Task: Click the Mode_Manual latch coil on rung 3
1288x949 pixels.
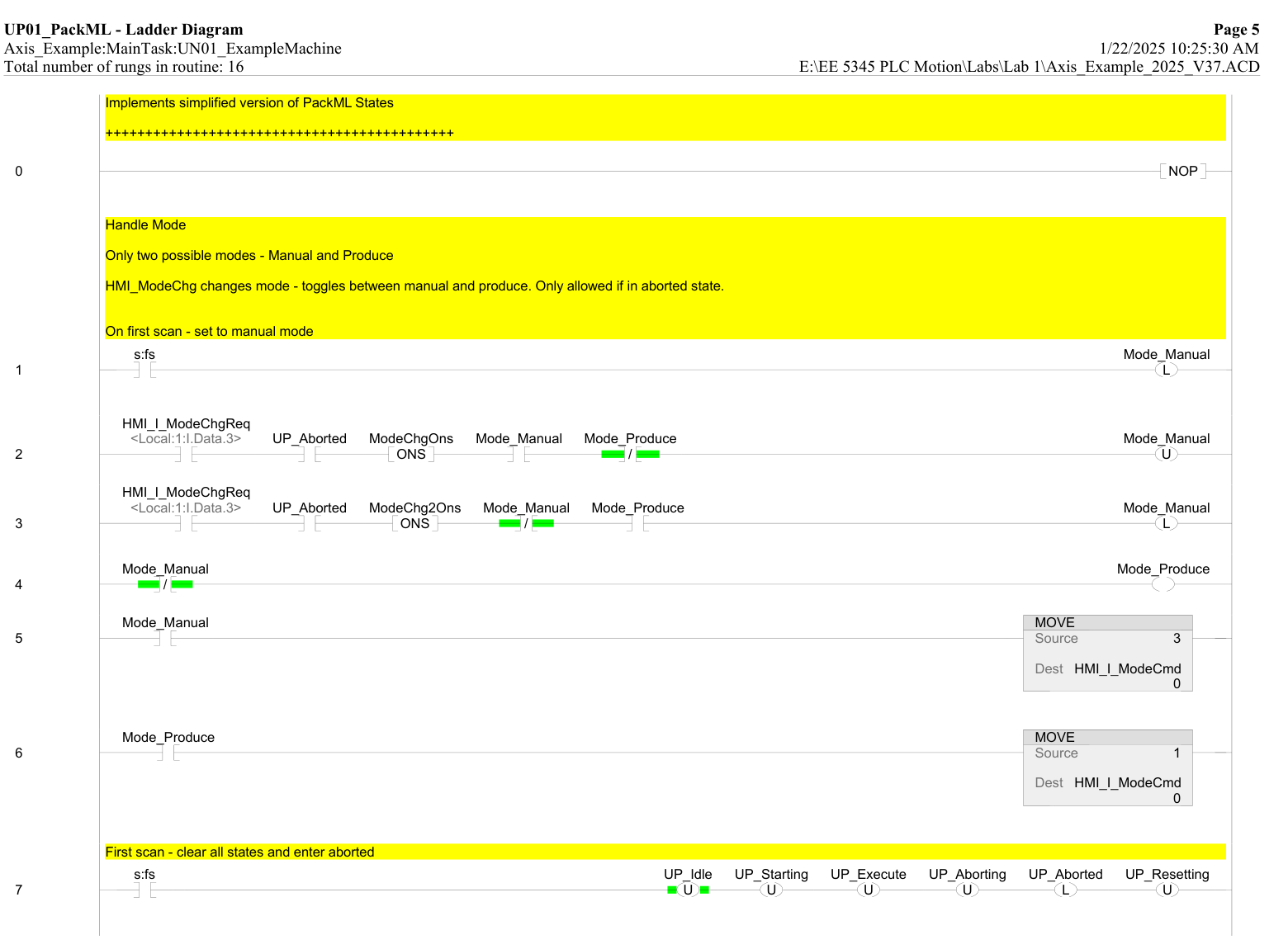Action: click(x=1166, y=523)
